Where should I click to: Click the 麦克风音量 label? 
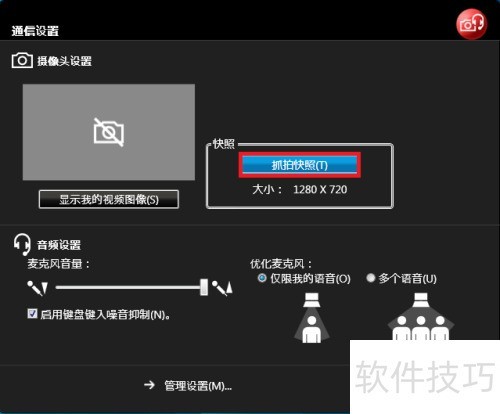(59, 264)
